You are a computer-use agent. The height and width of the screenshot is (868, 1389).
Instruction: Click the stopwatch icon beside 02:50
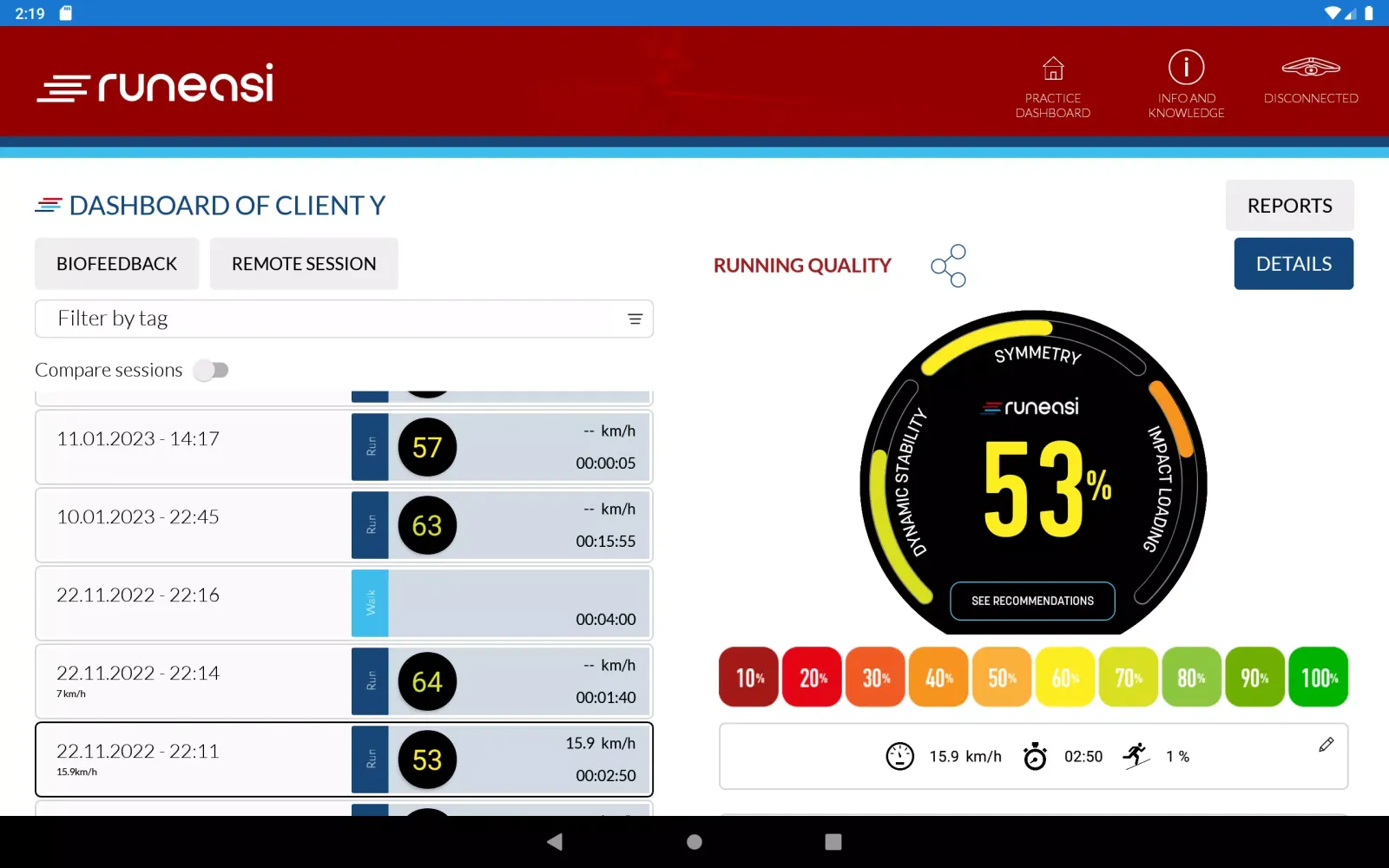(x=1035, y=756)
